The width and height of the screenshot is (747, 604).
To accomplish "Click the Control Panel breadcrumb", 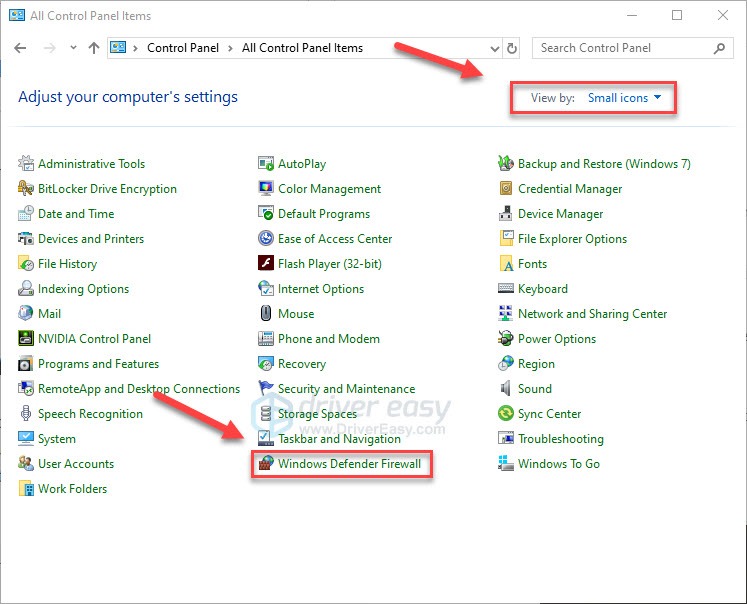I will click(183, 48).
